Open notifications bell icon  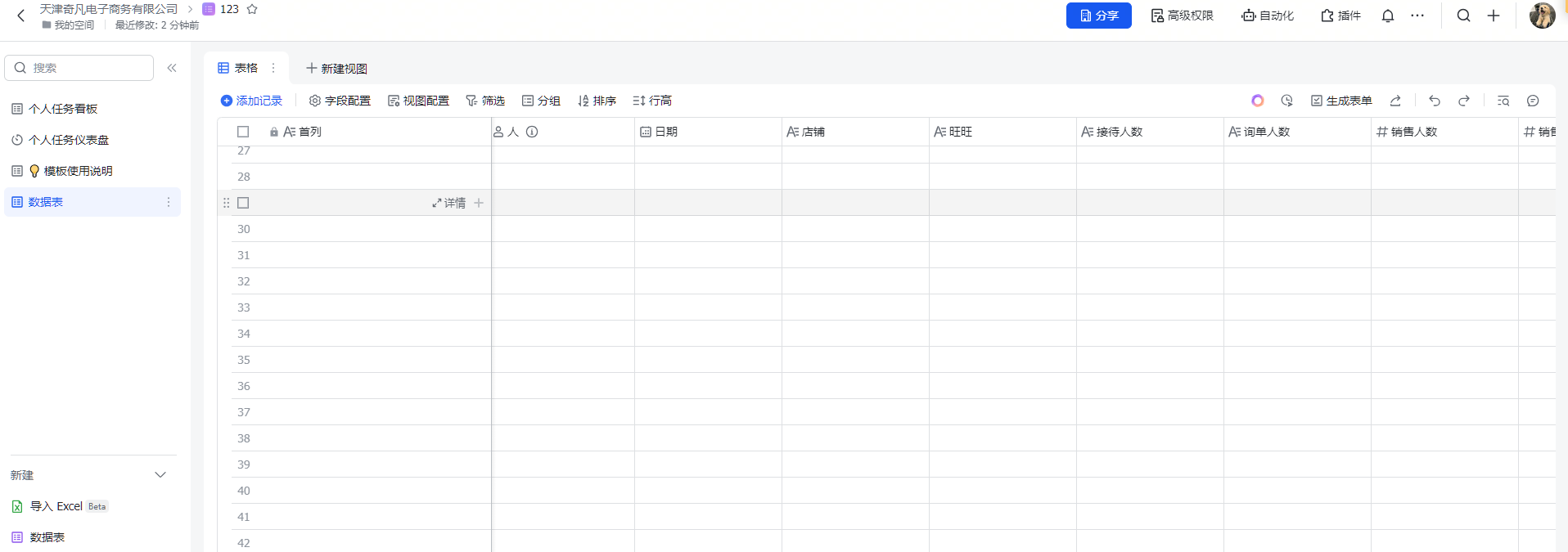pos(1388,16)
